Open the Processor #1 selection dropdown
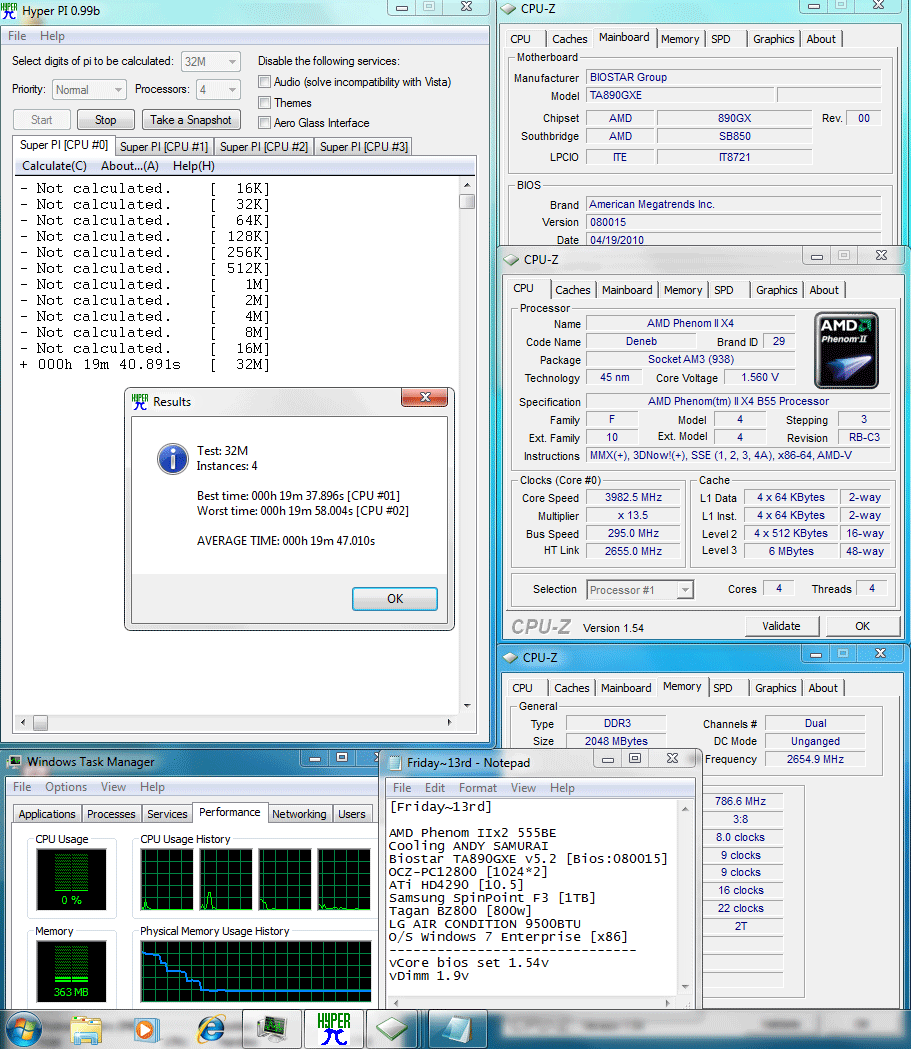This screenshot has width=911, height=1049. pos(640,590)
